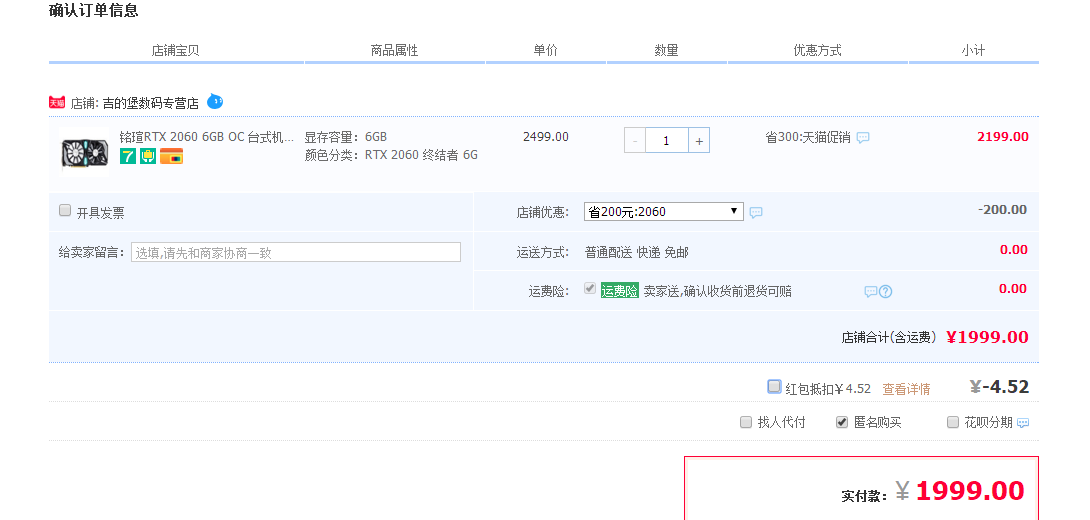This screenshot has width=1090, height=520.
Task: Tick the 开具发票 invoice checkbox
Action: pos(65,210)
